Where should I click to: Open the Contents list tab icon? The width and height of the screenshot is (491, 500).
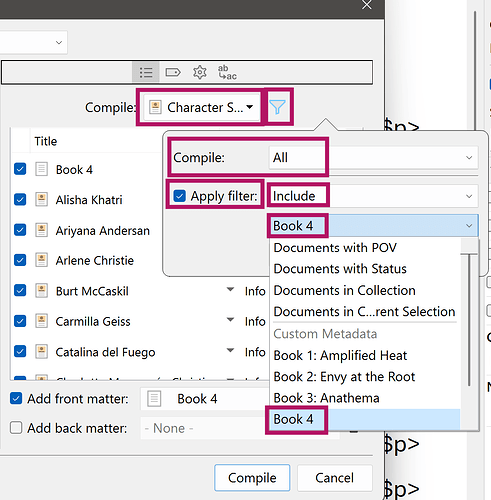(146, 72)
